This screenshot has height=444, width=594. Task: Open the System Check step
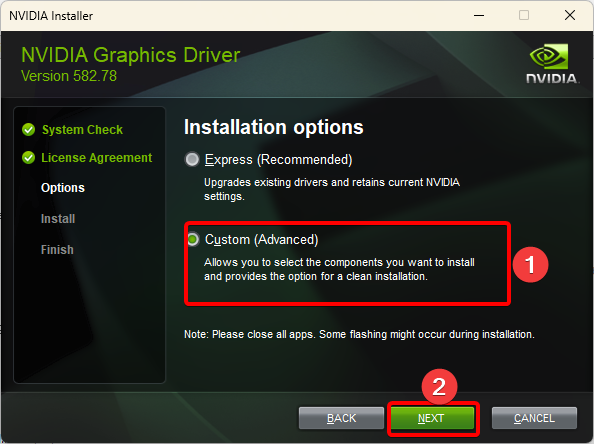82,130
